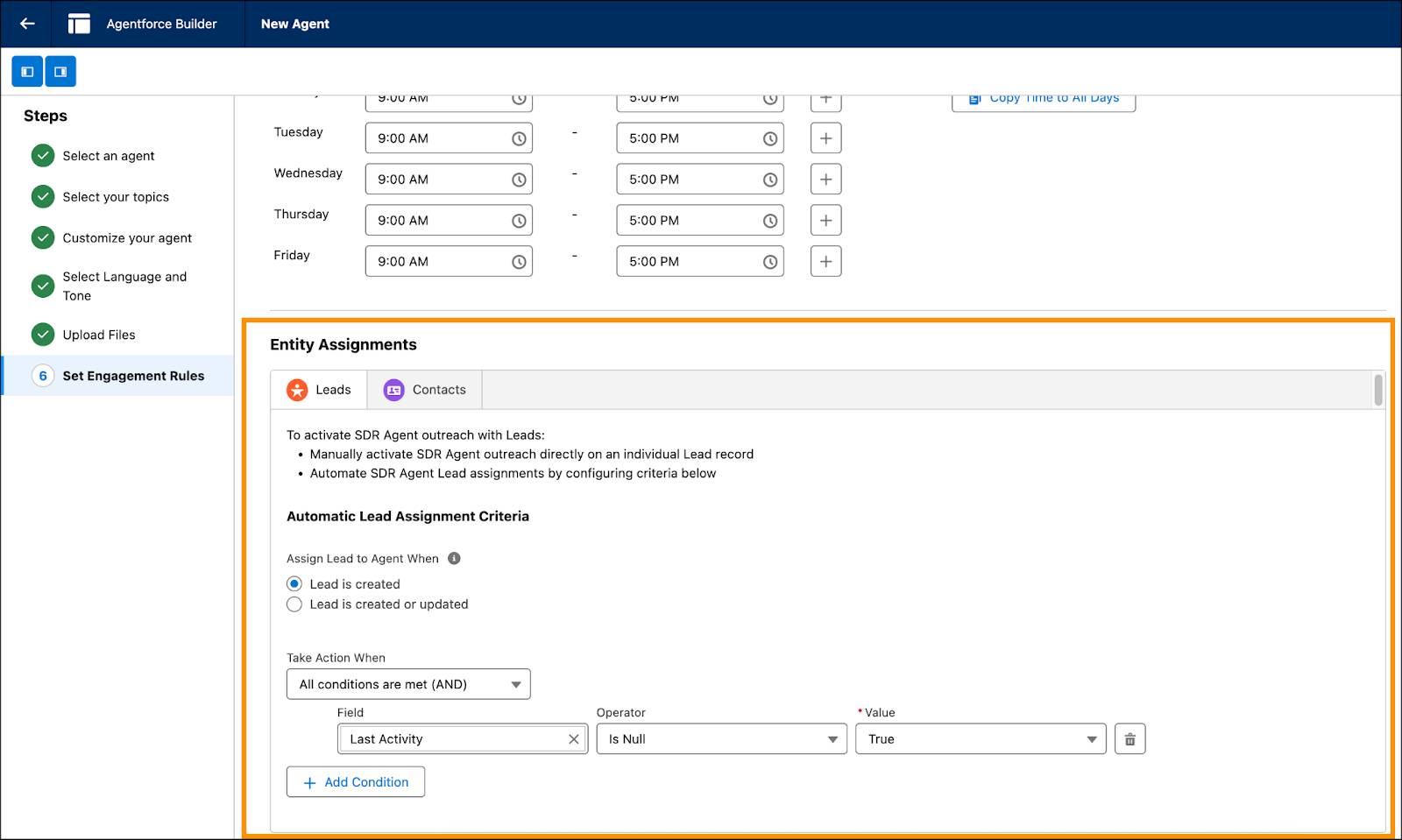
Task: Go back using the arrow icon
Action: (27, 24)
